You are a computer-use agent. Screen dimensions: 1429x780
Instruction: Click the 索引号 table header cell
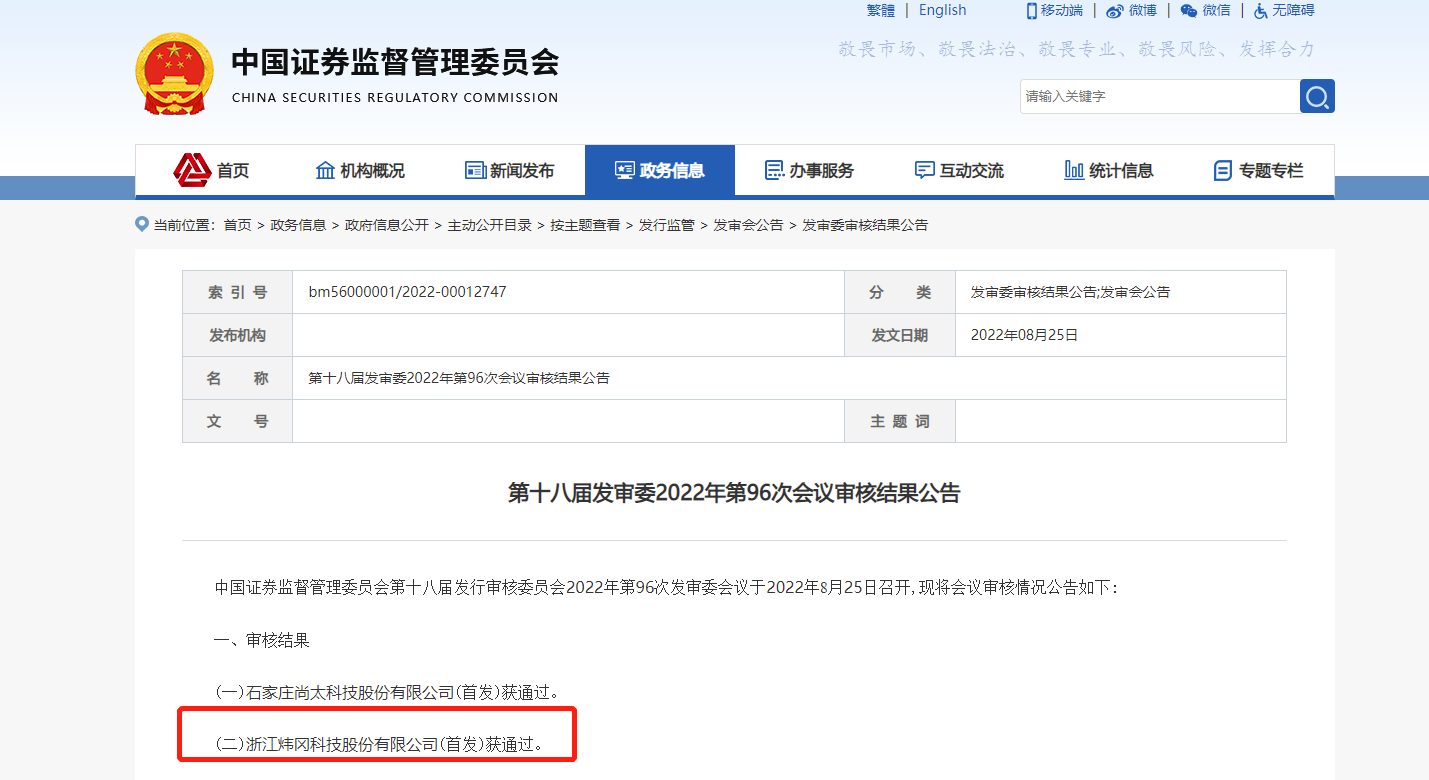[237, 292]
